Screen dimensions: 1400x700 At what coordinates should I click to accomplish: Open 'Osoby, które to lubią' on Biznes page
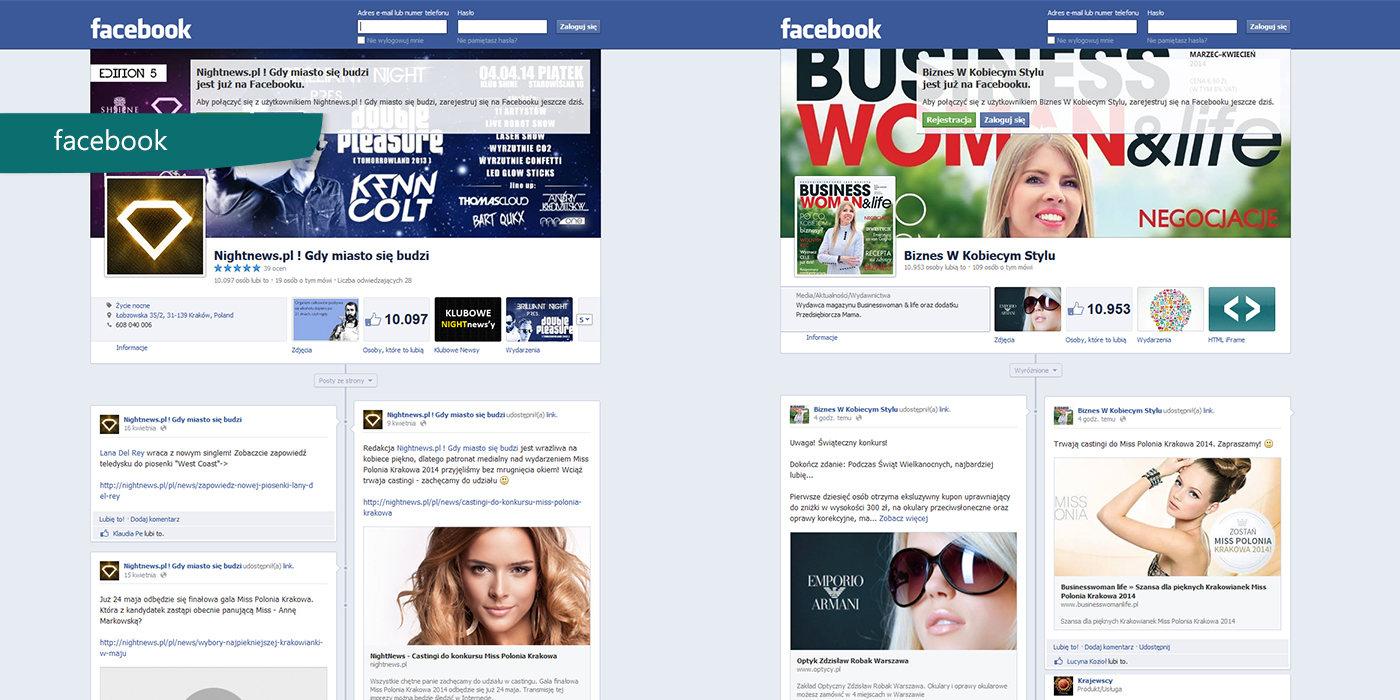click(x=1096, y=340)
